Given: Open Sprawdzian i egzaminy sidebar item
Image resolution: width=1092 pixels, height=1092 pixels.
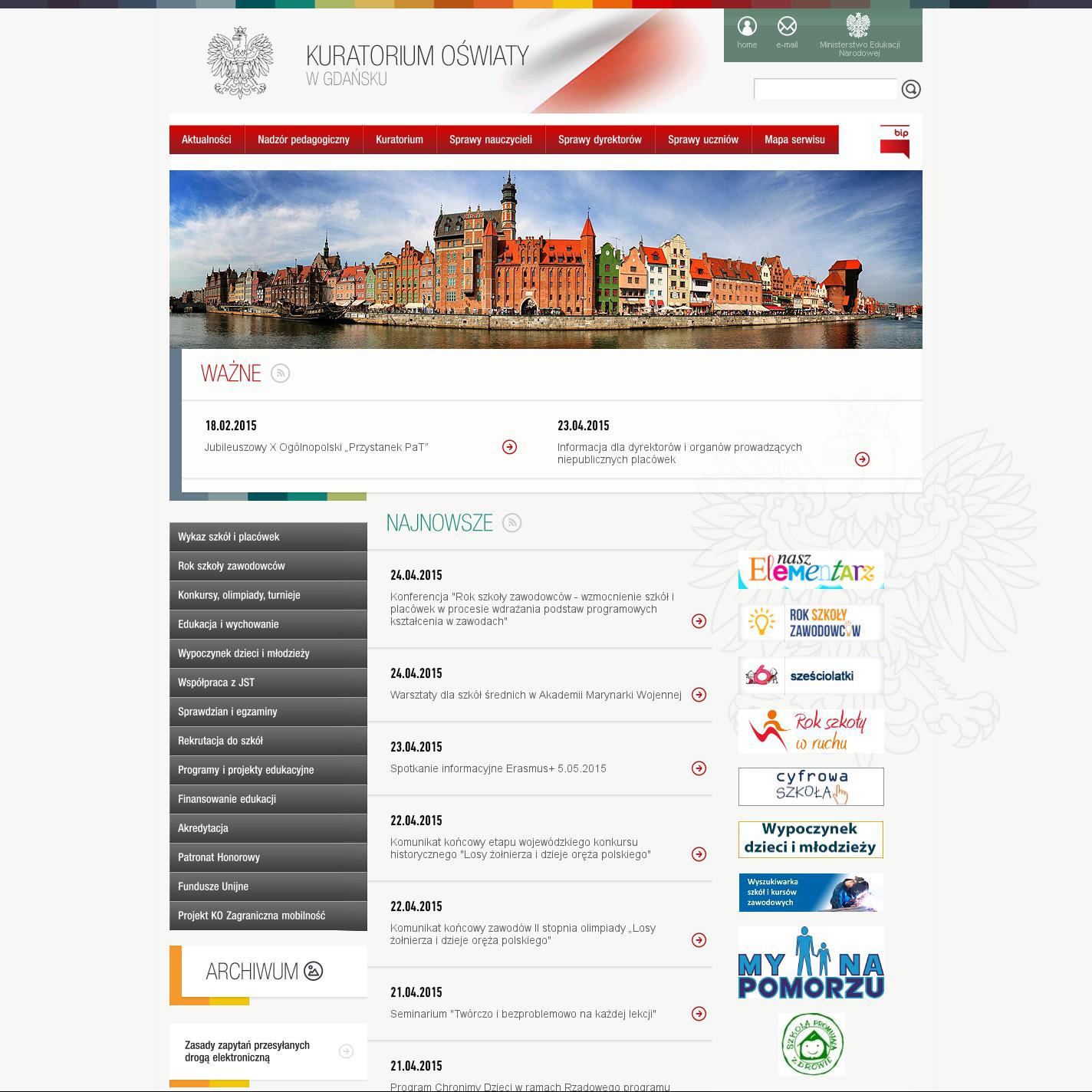Looking at the screenshot, I should click(228, 712).
